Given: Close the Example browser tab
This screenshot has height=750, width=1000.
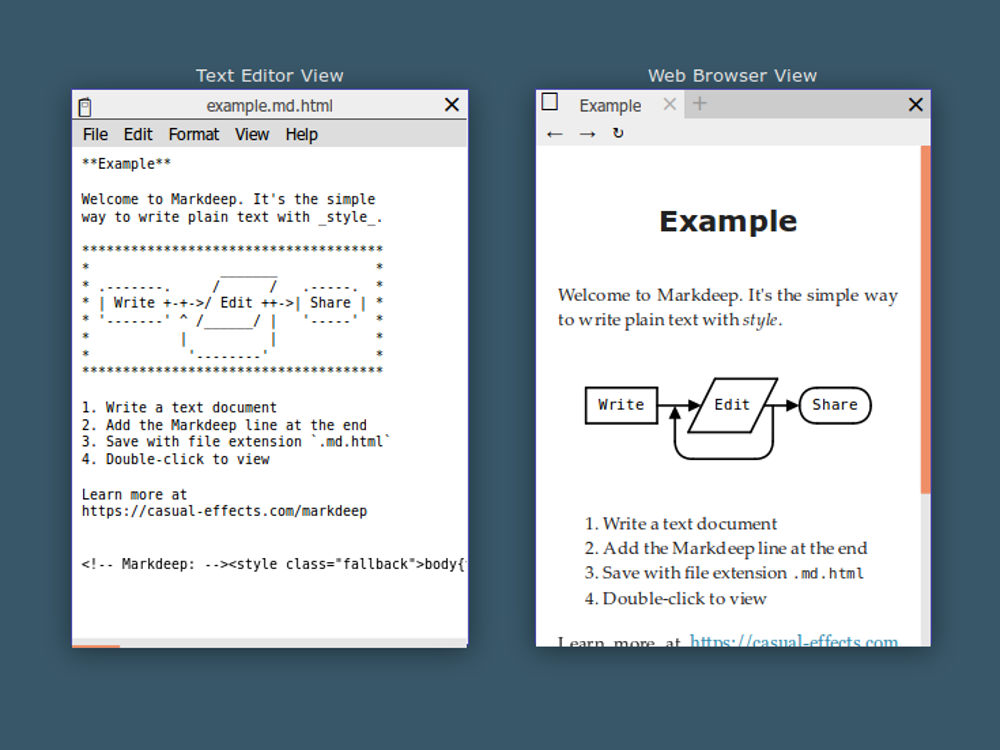Looking at the screenshot, I should (x=670, y=104).
